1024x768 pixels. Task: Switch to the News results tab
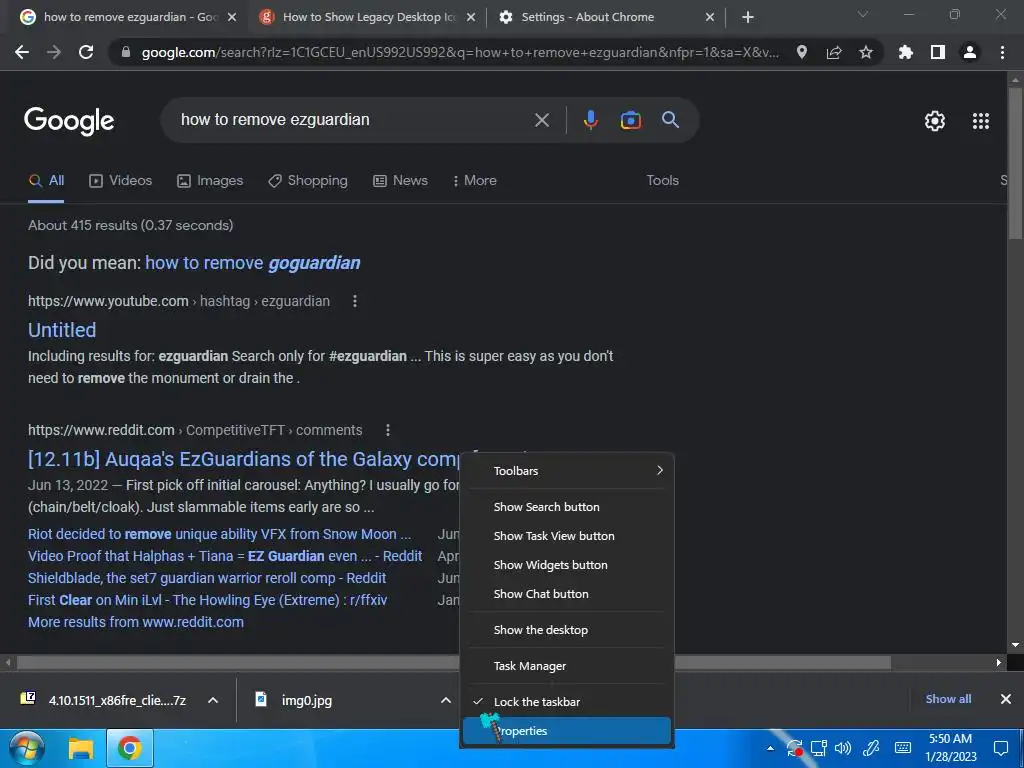[x=400, y=180]
